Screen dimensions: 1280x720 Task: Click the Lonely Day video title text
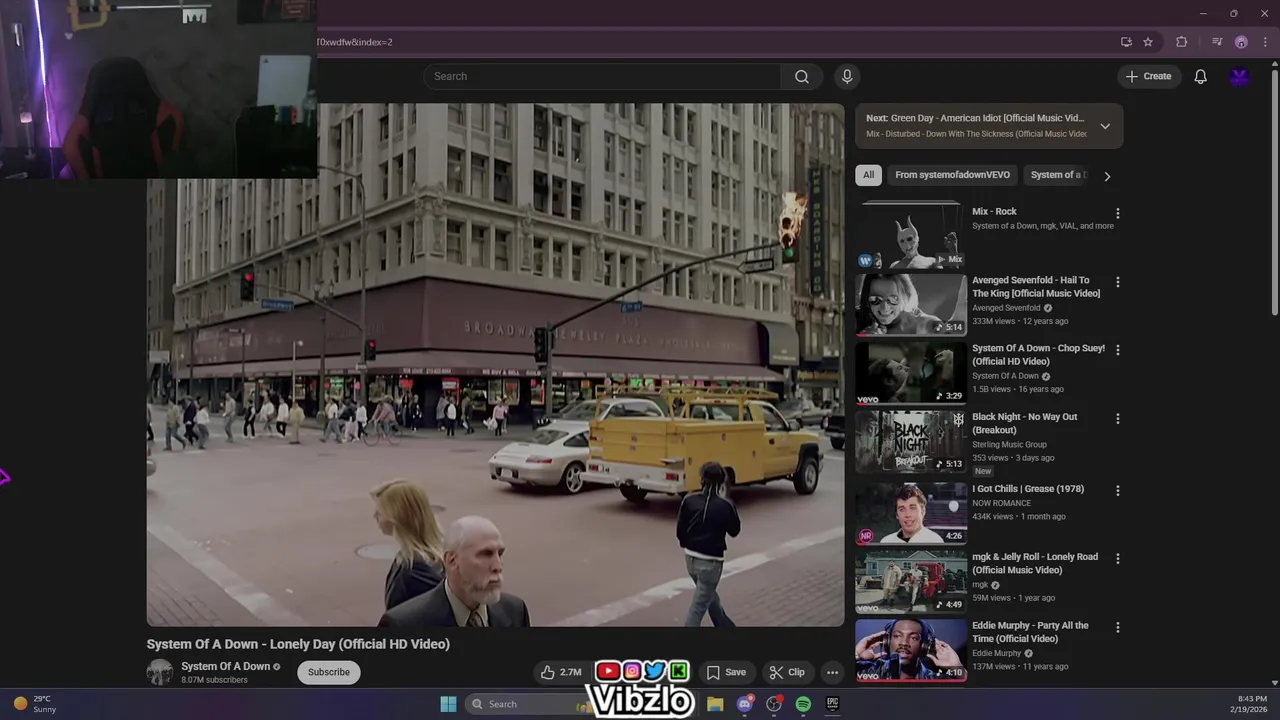coord(298,644)
